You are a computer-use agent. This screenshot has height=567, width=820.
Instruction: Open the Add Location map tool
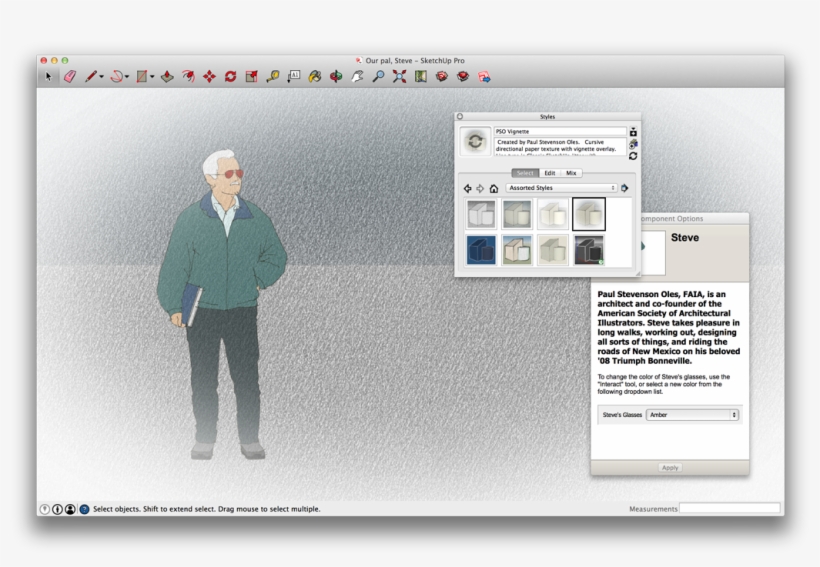point(420,77)
